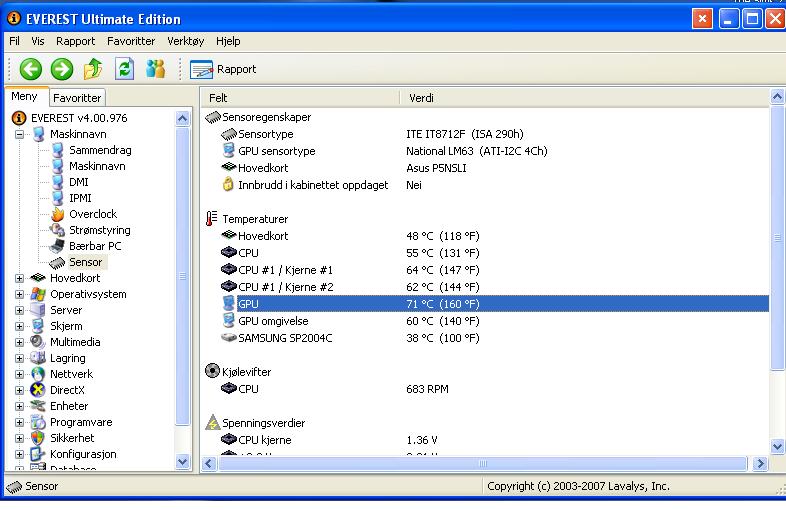
Task: Click the Overclock flame icon
Action: pos(58,214)
